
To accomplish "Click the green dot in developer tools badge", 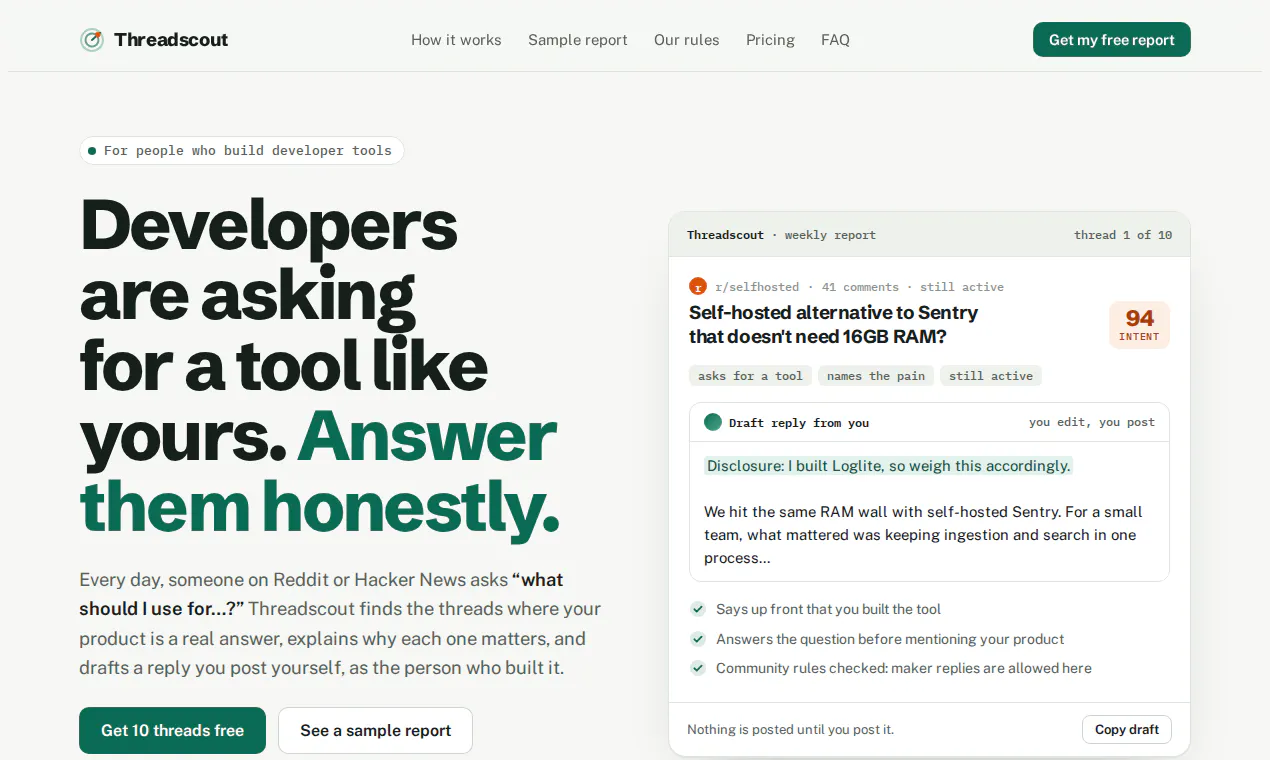I will [x=92, y=151].
